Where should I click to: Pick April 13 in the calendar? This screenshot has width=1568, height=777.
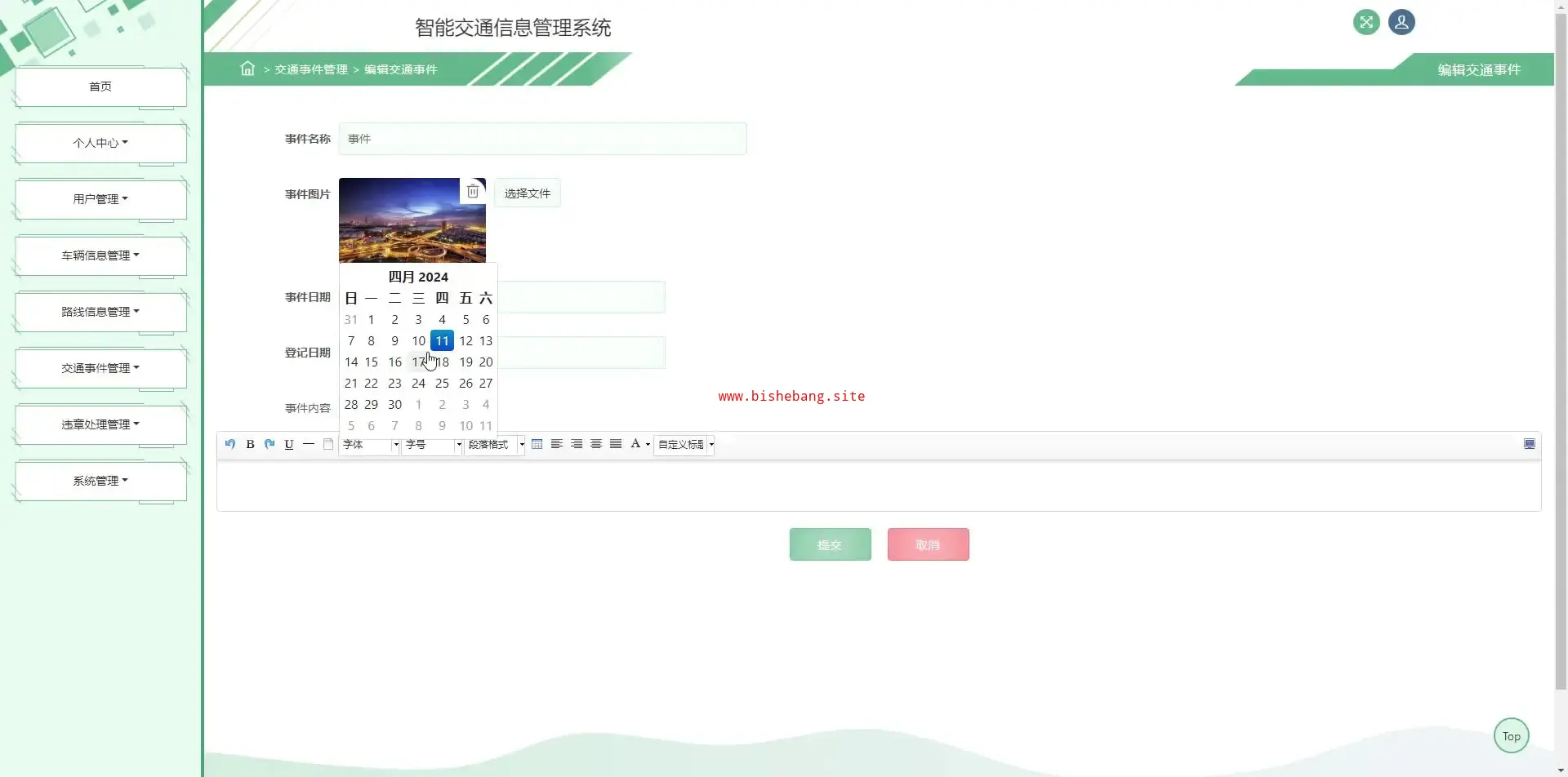tap(486, 340)
